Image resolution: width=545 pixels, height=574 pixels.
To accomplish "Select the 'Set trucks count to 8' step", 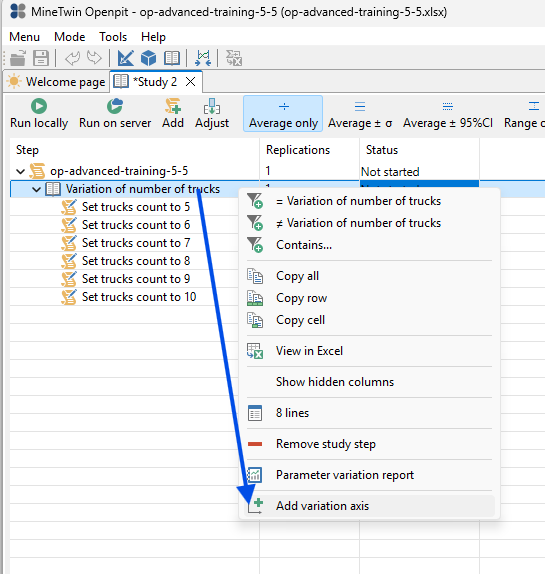I will point(136,261).
